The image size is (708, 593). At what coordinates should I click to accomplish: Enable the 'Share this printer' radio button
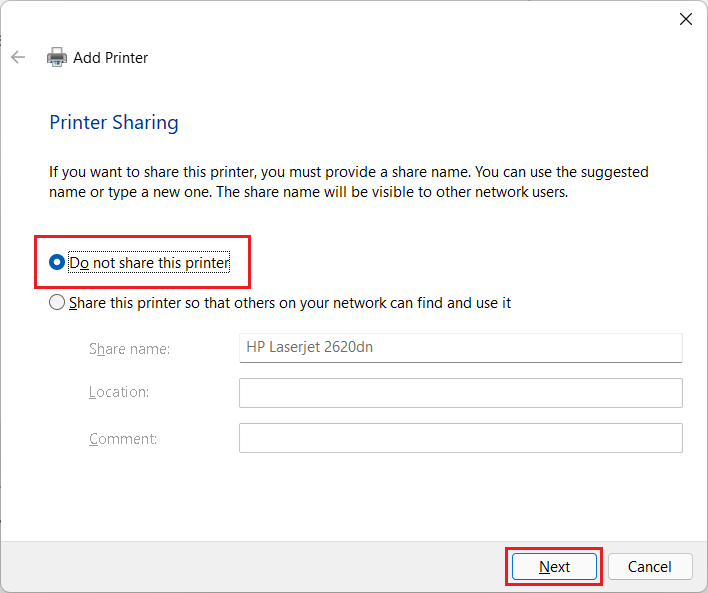tap(57, 302)
